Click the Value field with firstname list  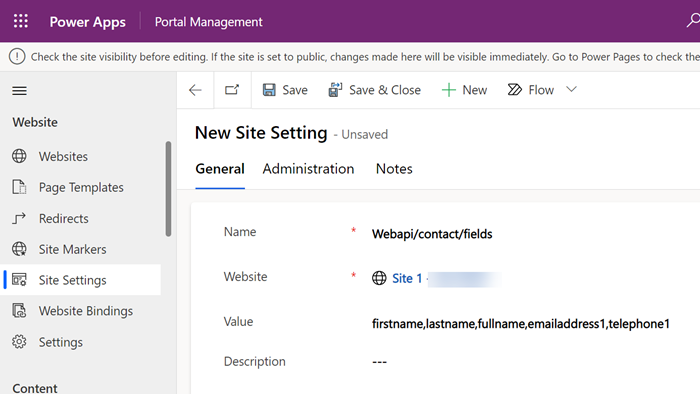(521, 323)
